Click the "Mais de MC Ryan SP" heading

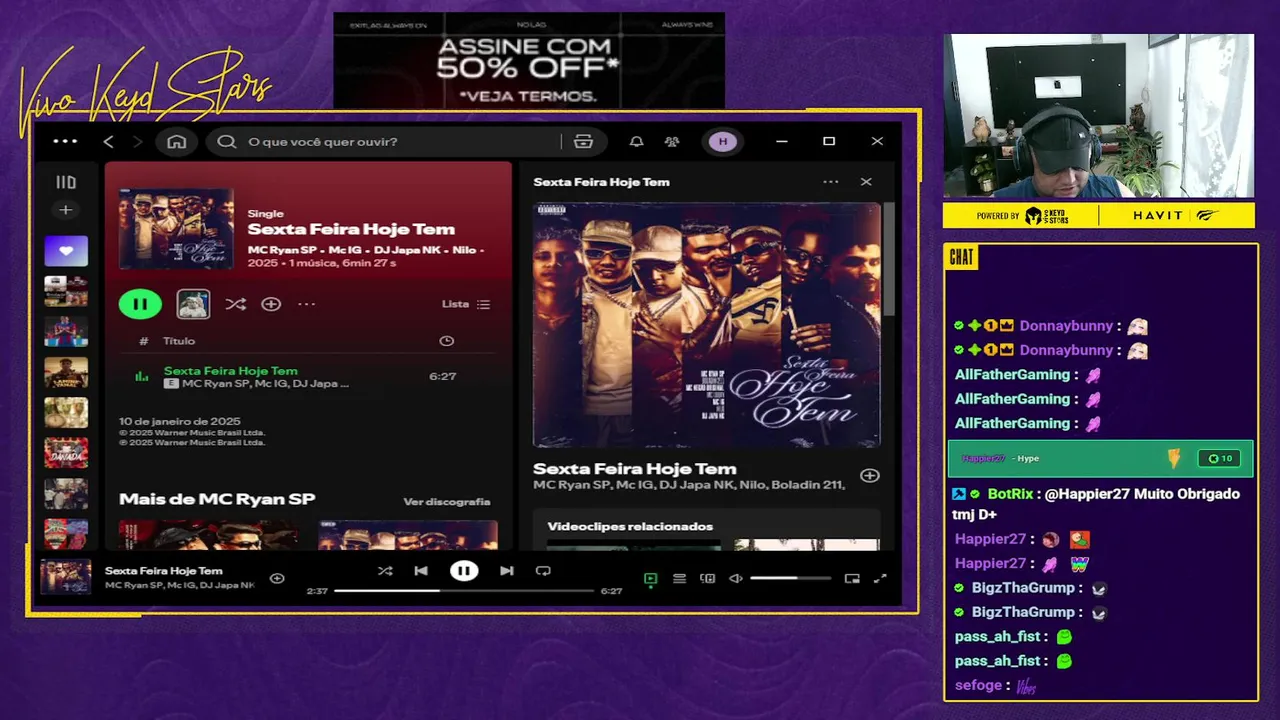tap(217, 499)
